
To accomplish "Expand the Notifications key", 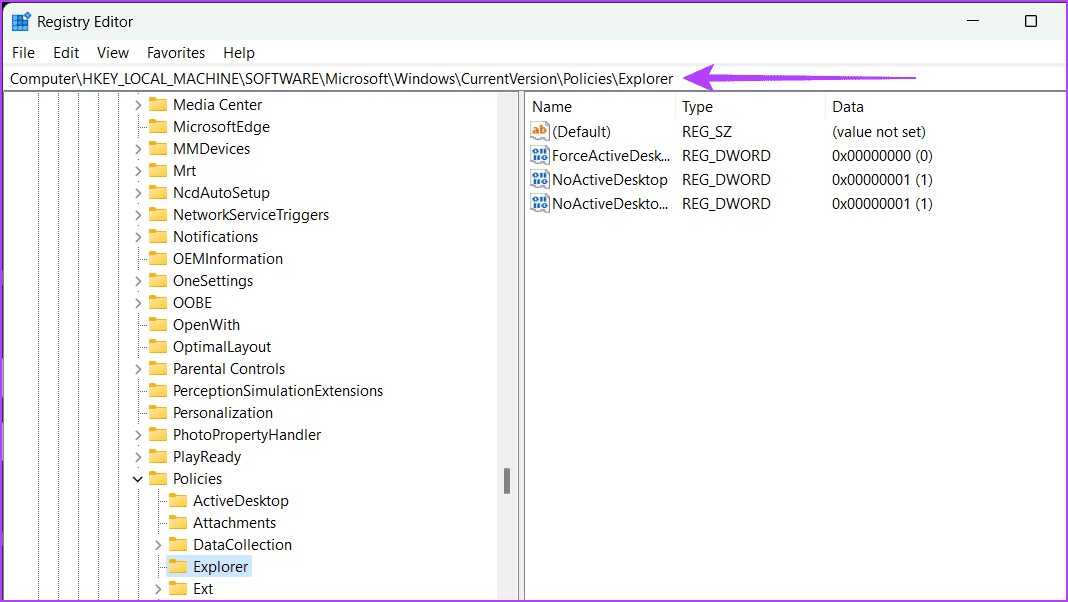I will [138, 237].
